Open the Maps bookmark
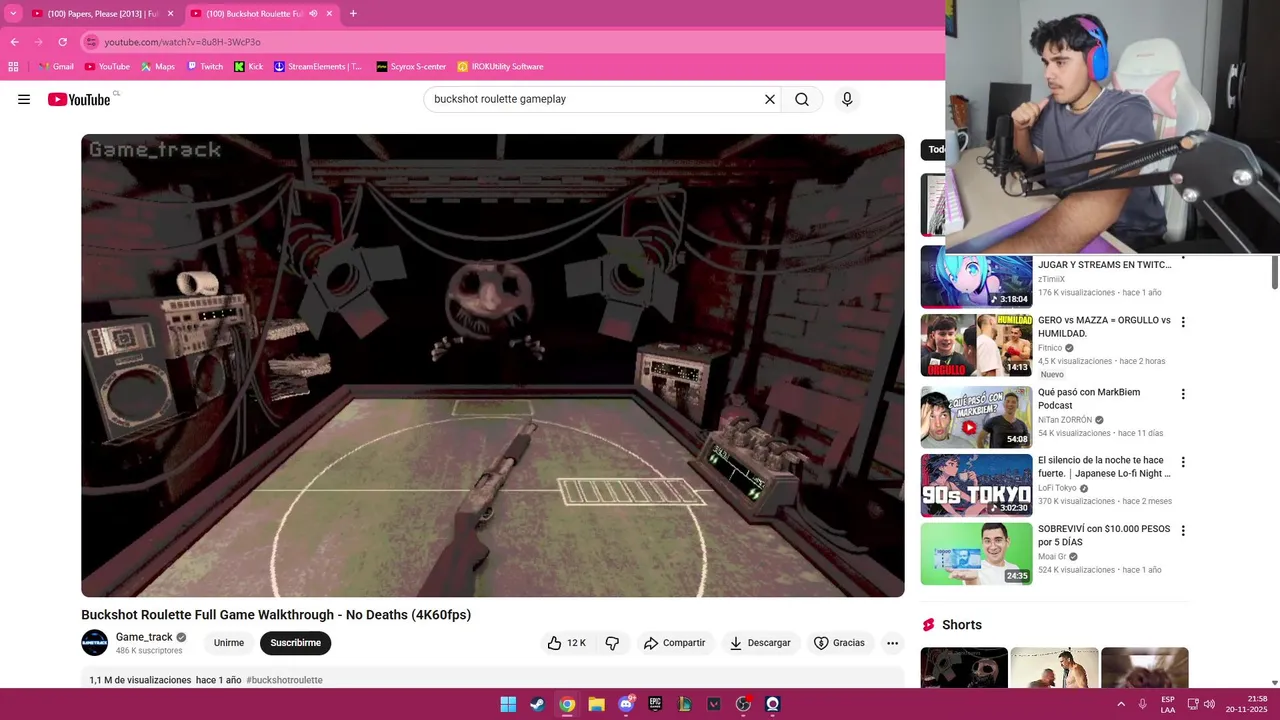The image size is (1280, 720). (x=158, y=67)
